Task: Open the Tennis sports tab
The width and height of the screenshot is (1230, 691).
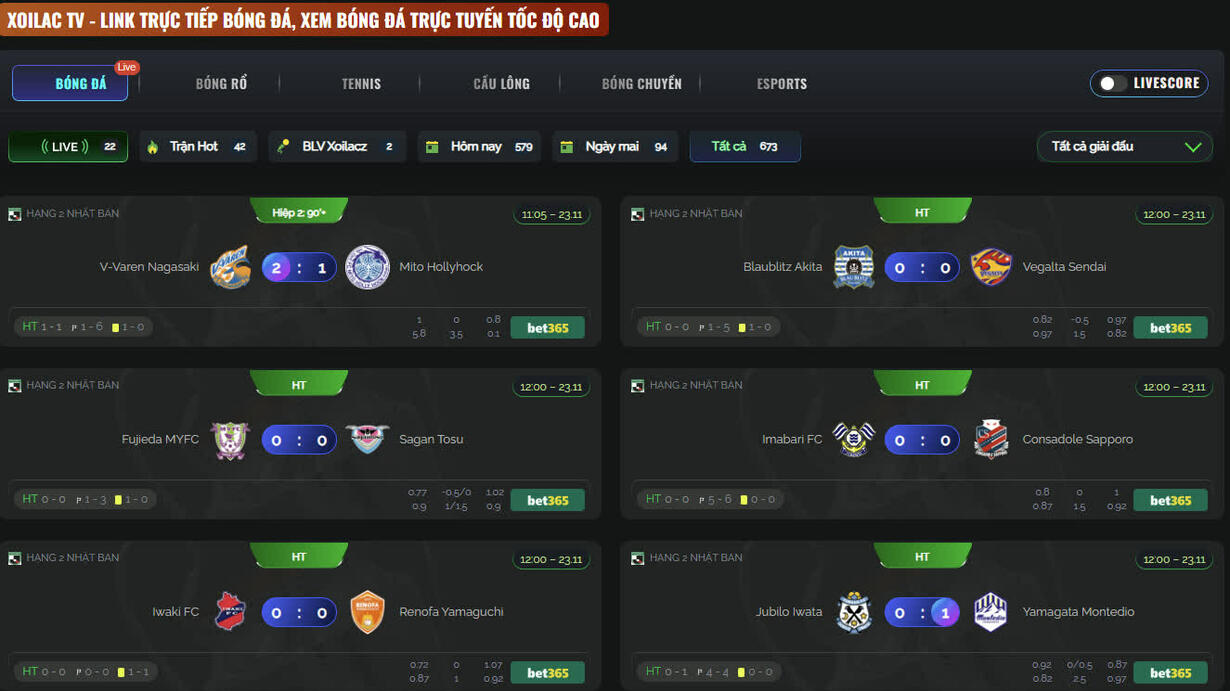Action: pyautogui.click(x=361, y=84)
